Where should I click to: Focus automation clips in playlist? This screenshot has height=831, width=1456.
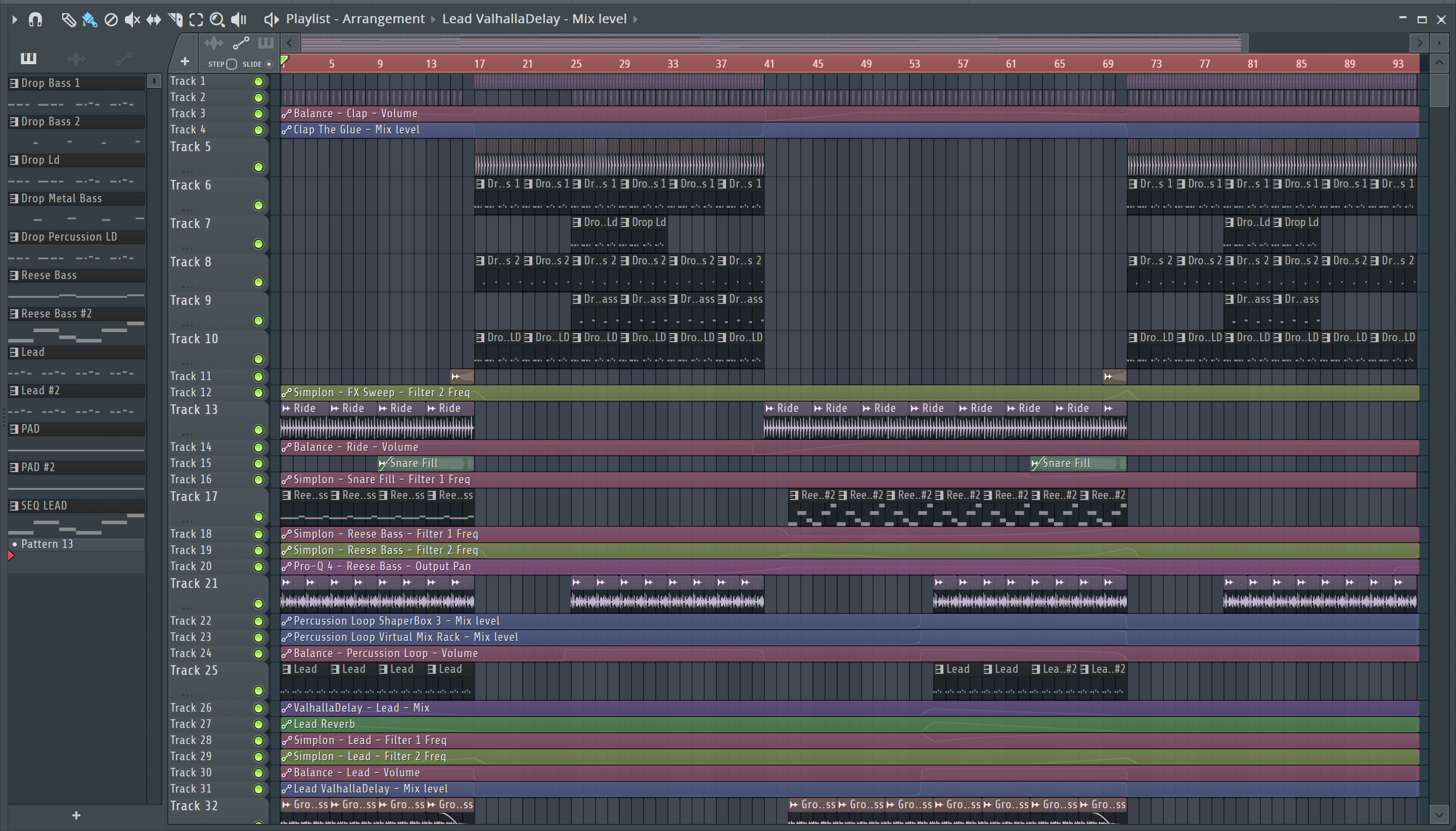[x=241, y=43]
